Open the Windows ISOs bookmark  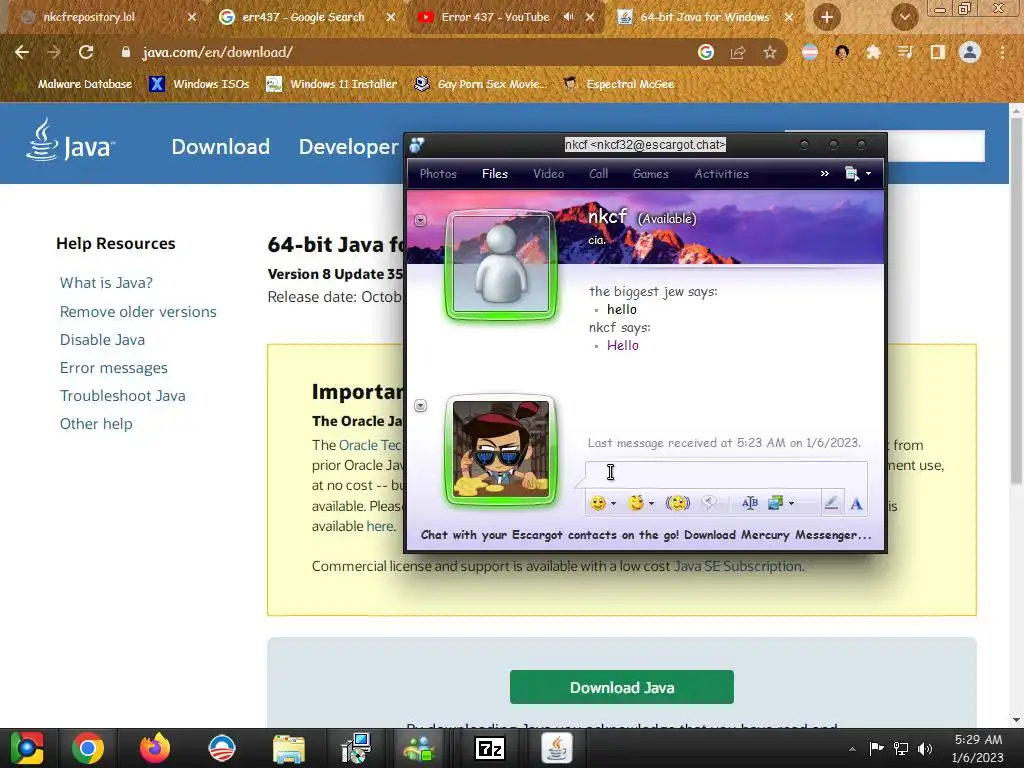click(200, 84)
